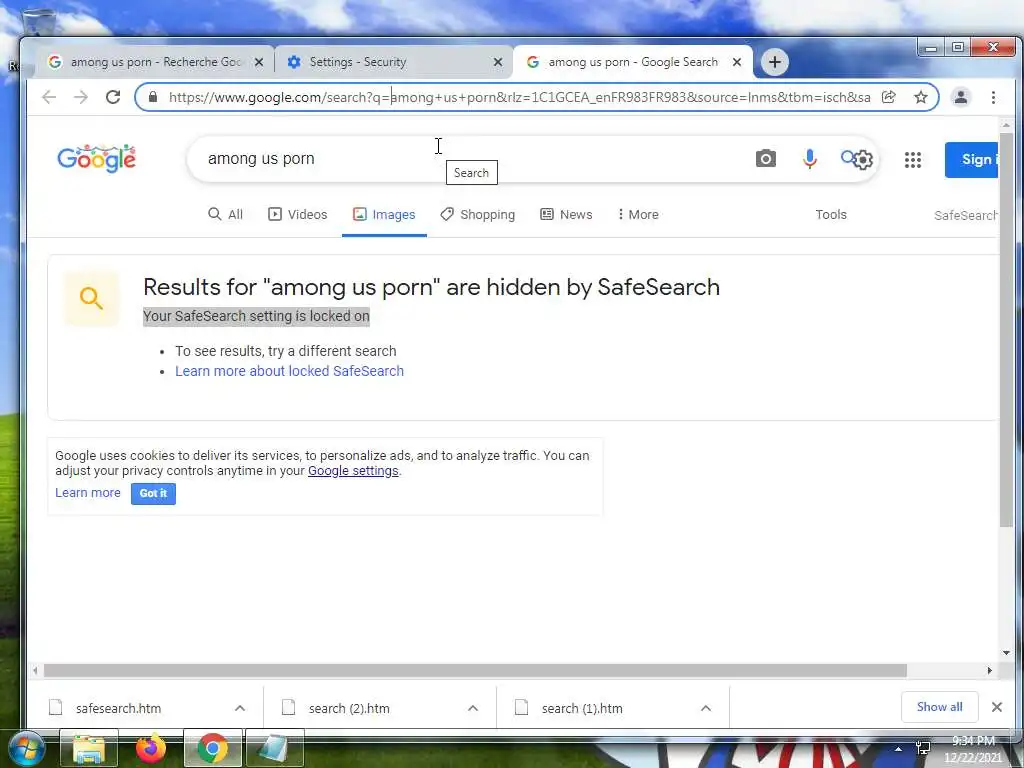Click network status tray icon
The image size is (1024, 768).
click(x=923, y=748)
